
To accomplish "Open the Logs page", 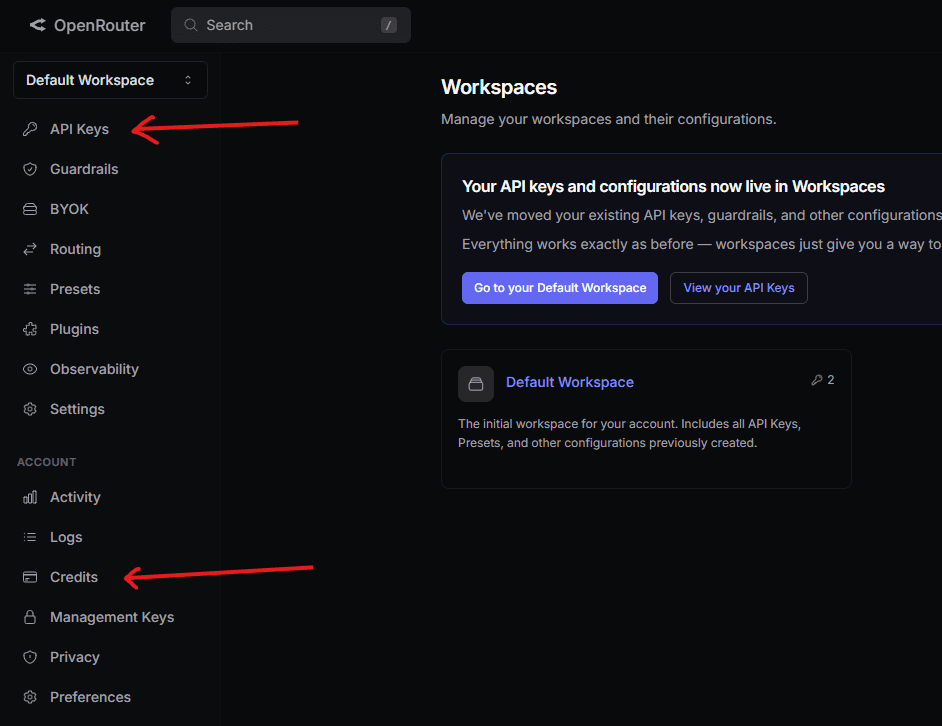I will pos(66,537).
